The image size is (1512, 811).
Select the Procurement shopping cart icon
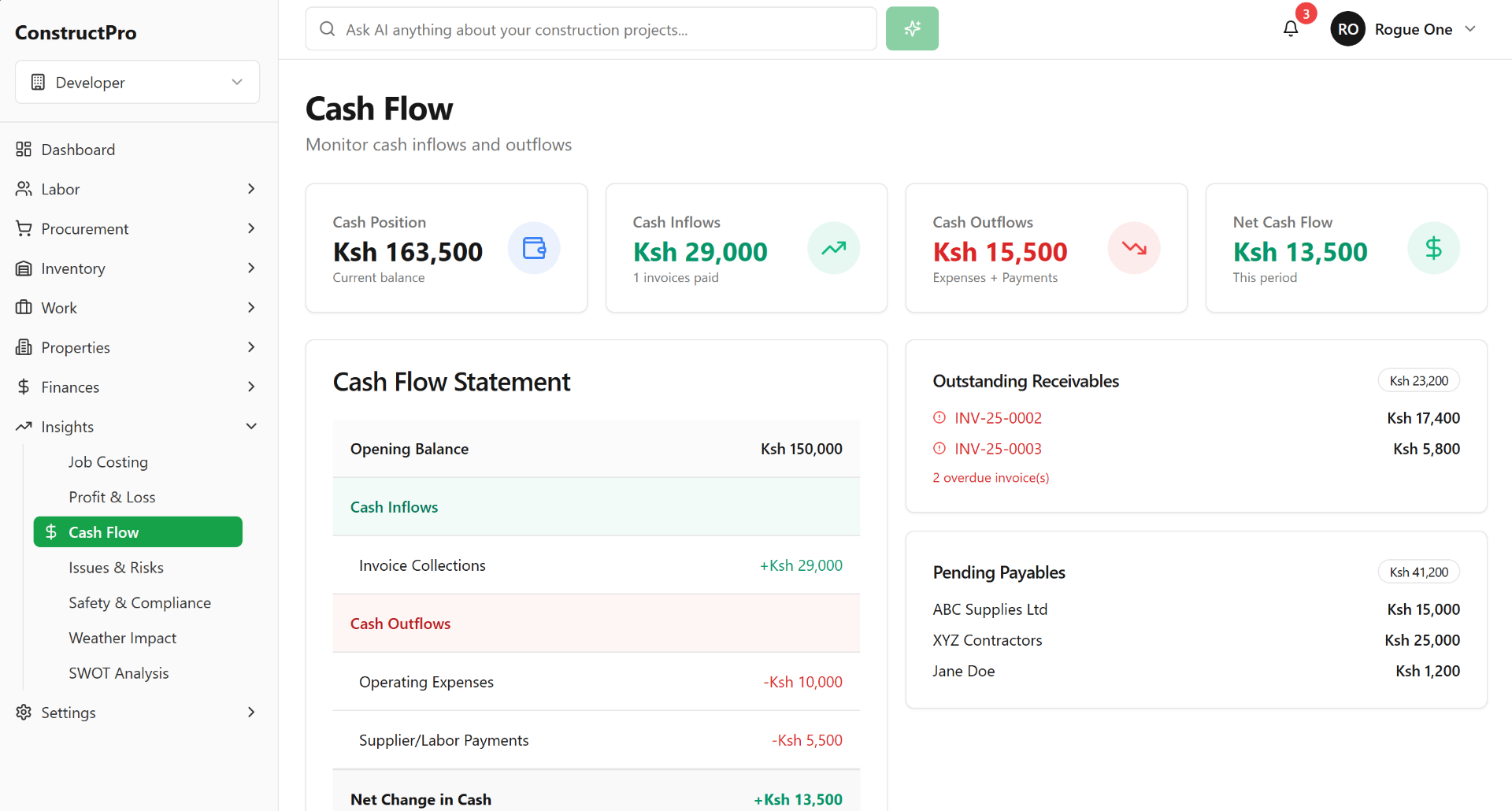coord(24,228)
